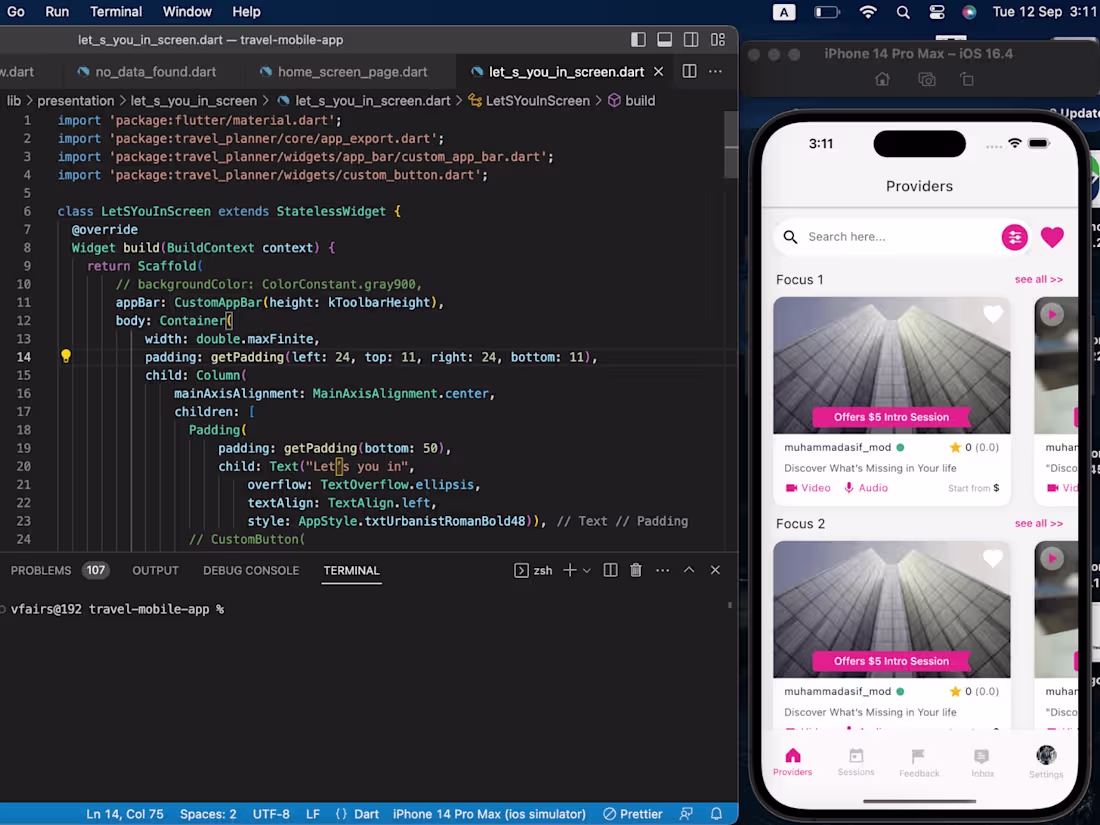Open a new terminal with the plus icon
Screen dimensions: 1100x825
point(571,570)
